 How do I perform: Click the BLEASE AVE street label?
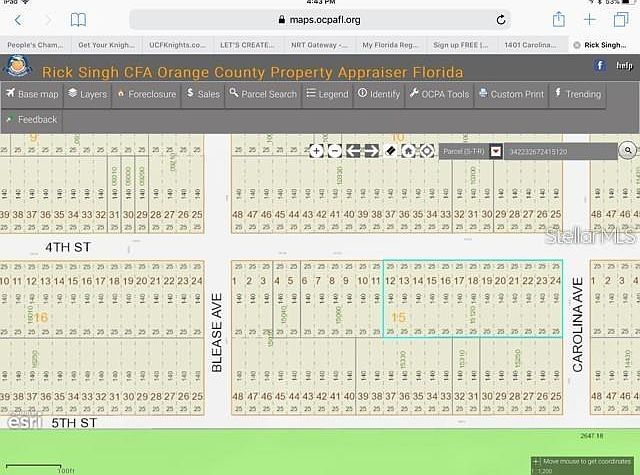tap(217, 333)
